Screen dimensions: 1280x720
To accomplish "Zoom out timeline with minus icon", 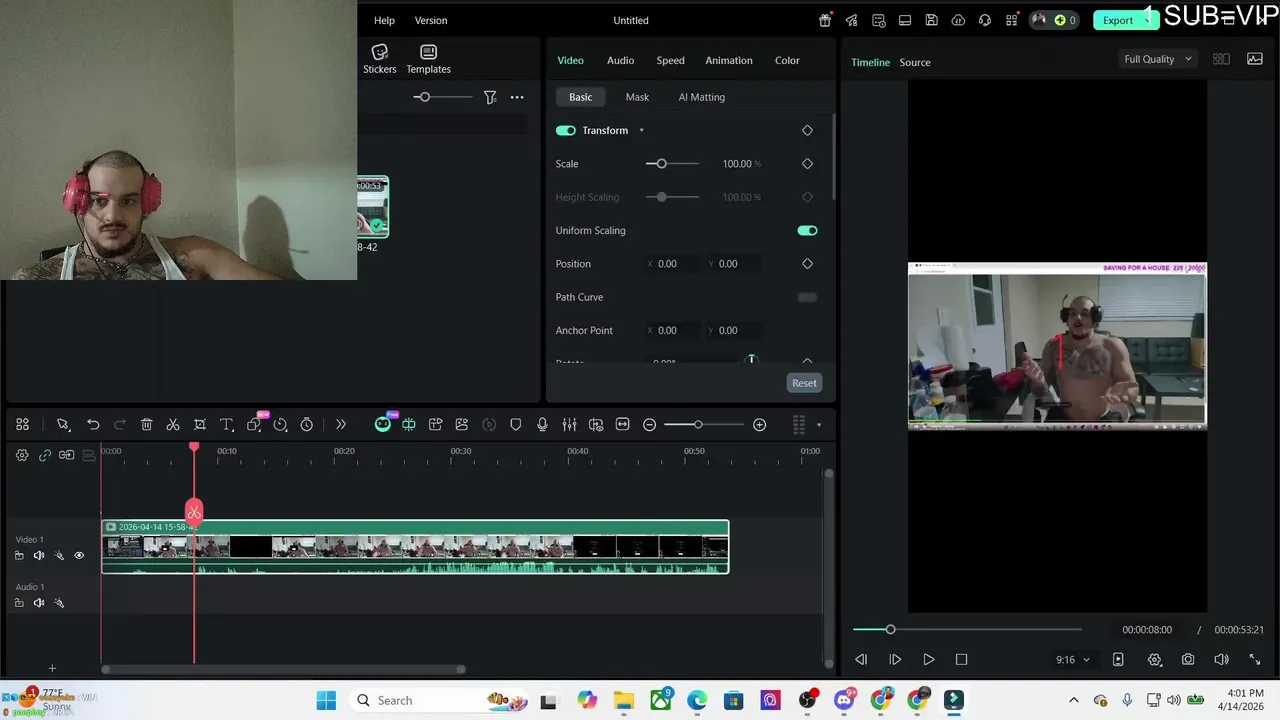I will [x=649, y=425].
